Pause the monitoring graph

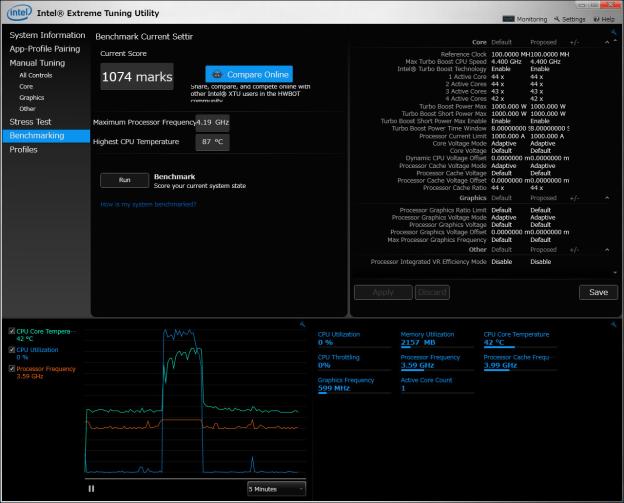tap(91, 488)
